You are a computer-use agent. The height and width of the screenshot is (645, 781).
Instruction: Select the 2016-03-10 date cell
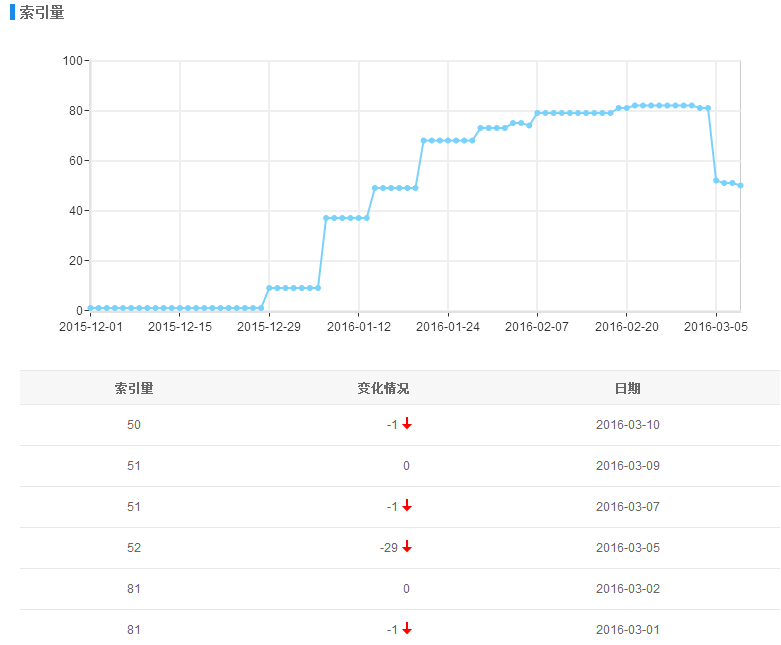pyautogui.click(x=627, y=425)
